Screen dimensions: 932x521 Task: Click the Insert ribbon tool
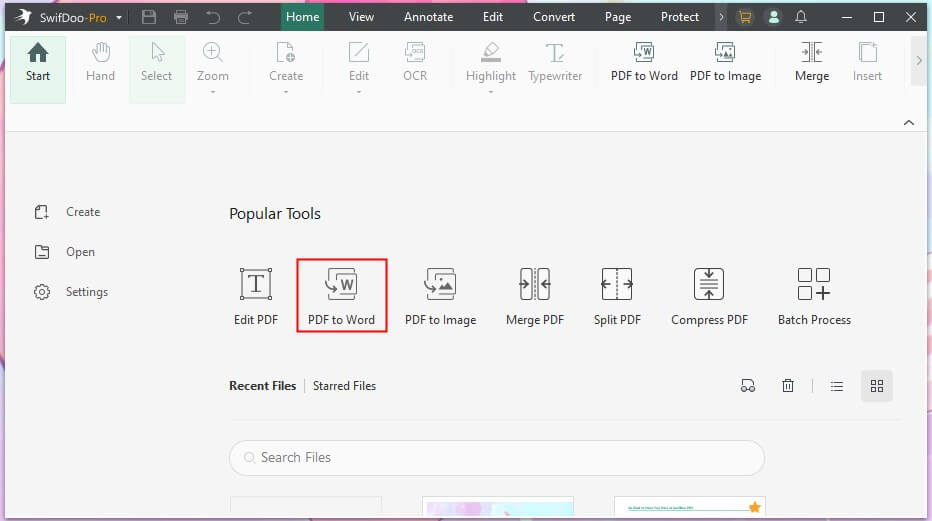click(867, 62)
